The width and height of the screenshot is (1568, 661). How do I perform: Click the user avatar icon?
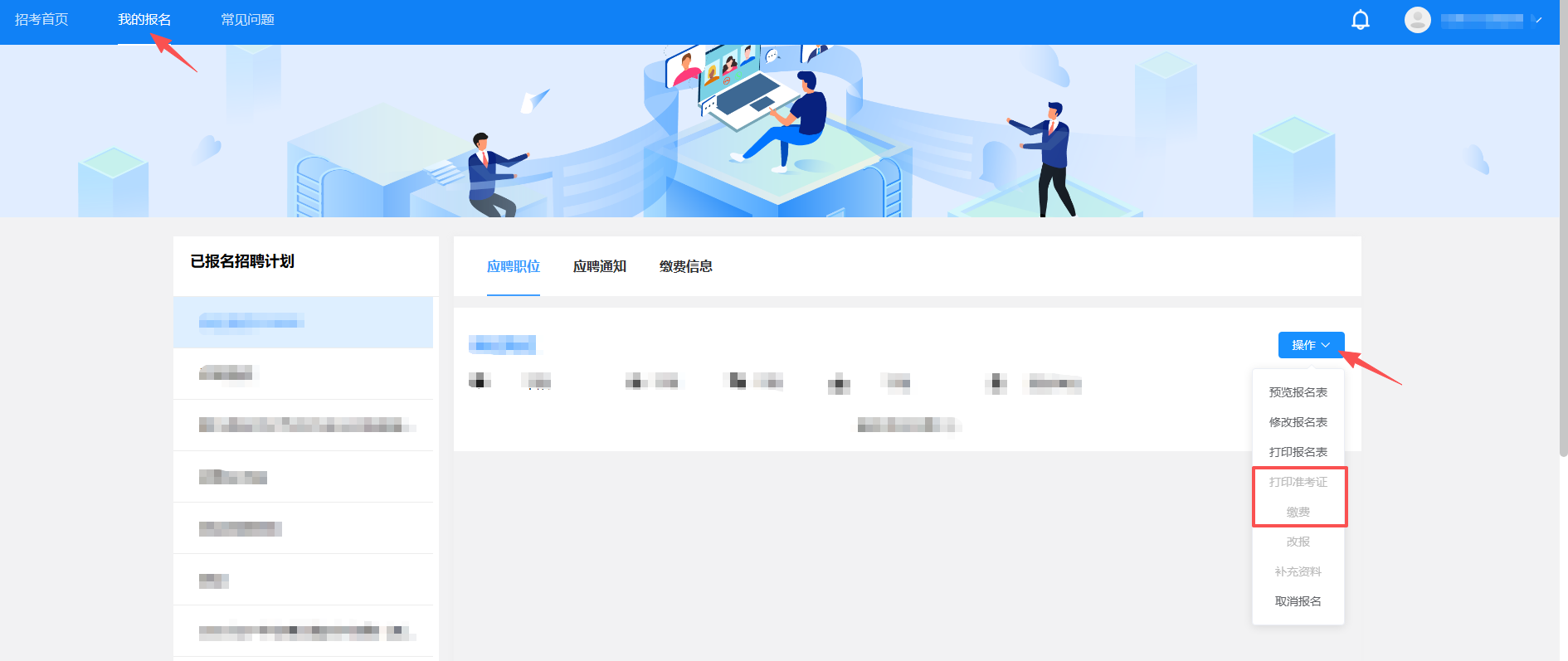[x=1417, y=20]
